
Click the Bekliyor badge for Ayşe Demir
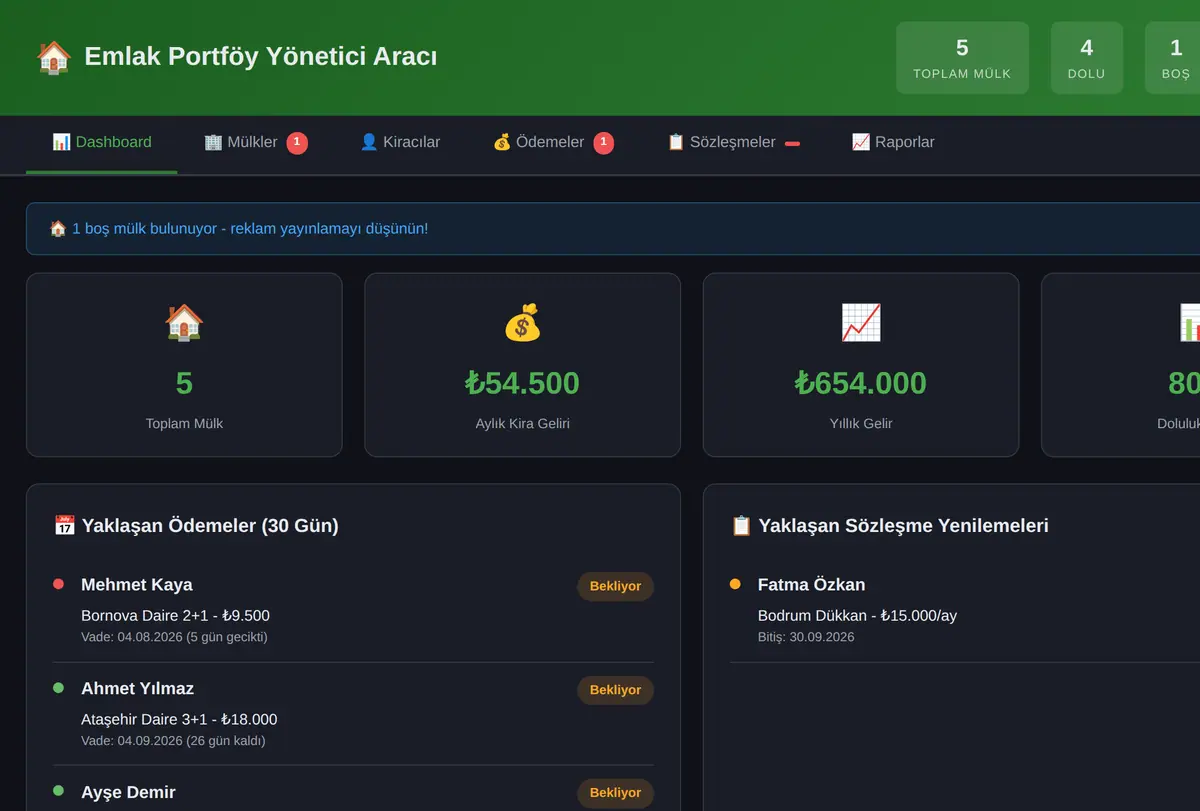[x=615, y=793]
